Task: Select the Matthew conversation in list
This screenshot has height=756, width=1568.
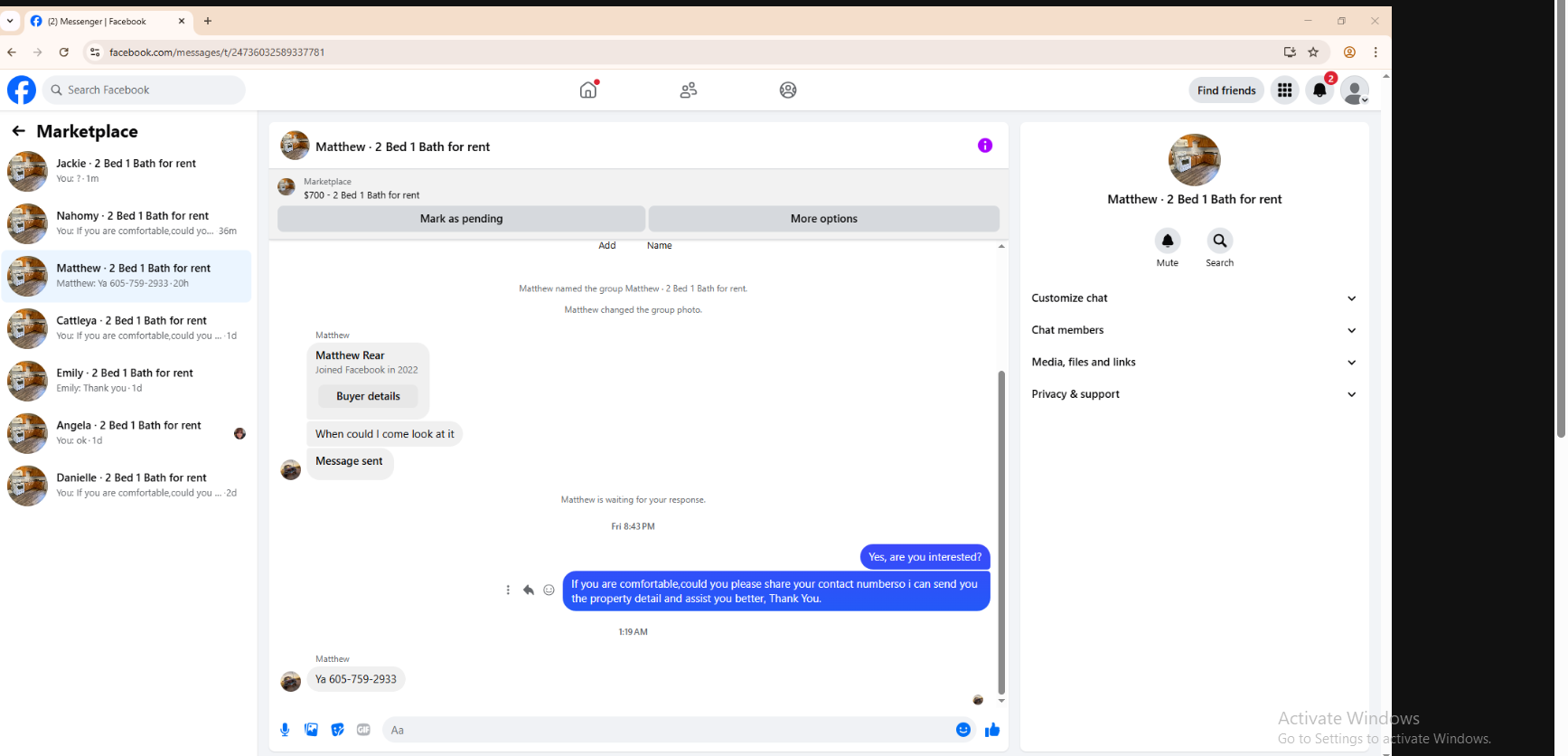Action: (x=127, y=276)
